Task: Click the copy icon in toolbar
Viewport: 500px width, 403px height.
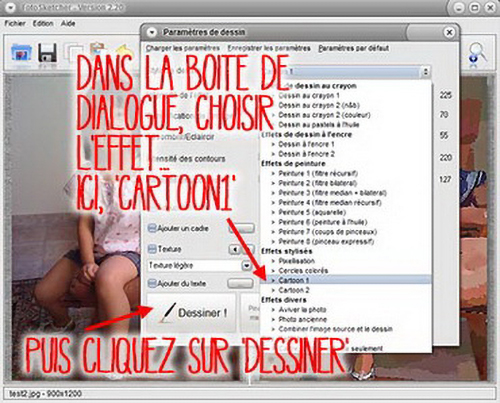Action: (x=73, y=53)
